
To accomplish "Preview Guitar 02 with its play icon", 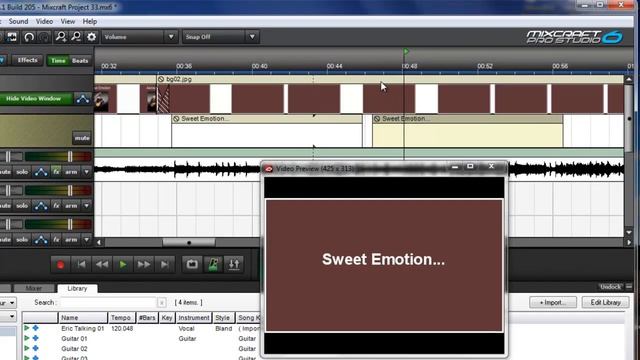I will 27,349.
